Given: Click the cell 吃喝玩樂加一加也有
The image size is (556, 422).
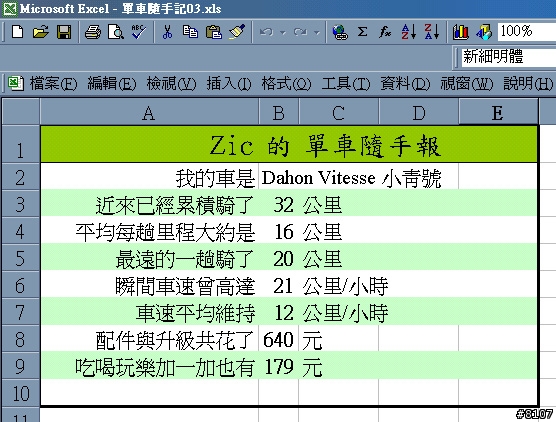Looking at the screenshot, I should [x=150, y=365].
